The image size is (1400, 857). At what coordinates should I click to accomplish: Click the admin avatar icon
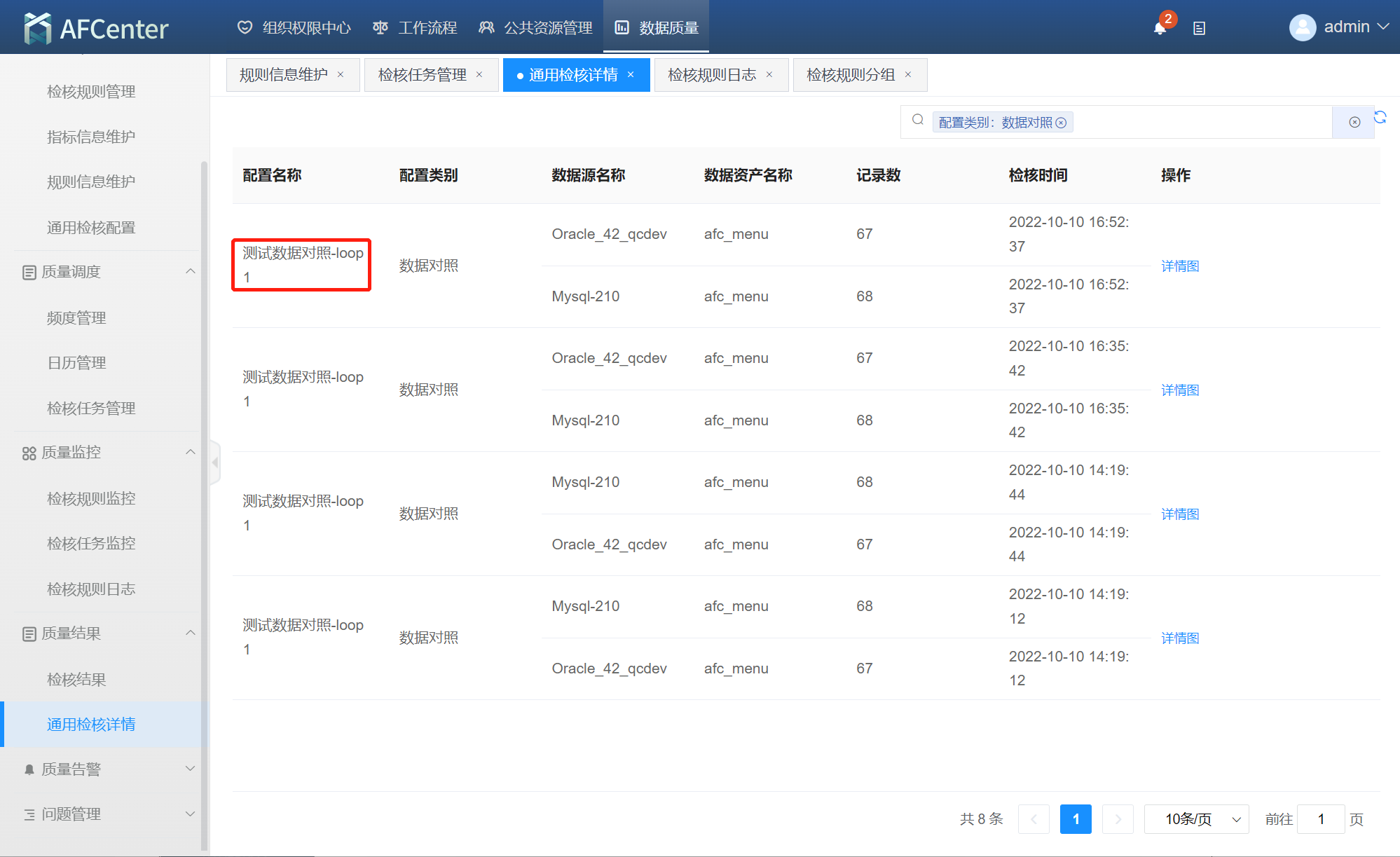pos(1302,27)
